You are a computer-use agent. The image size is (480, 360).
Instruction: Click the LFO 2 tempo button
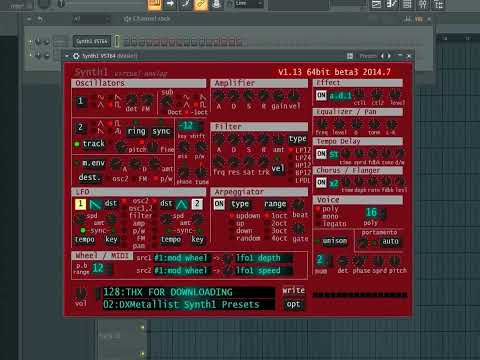pos(171,240)
